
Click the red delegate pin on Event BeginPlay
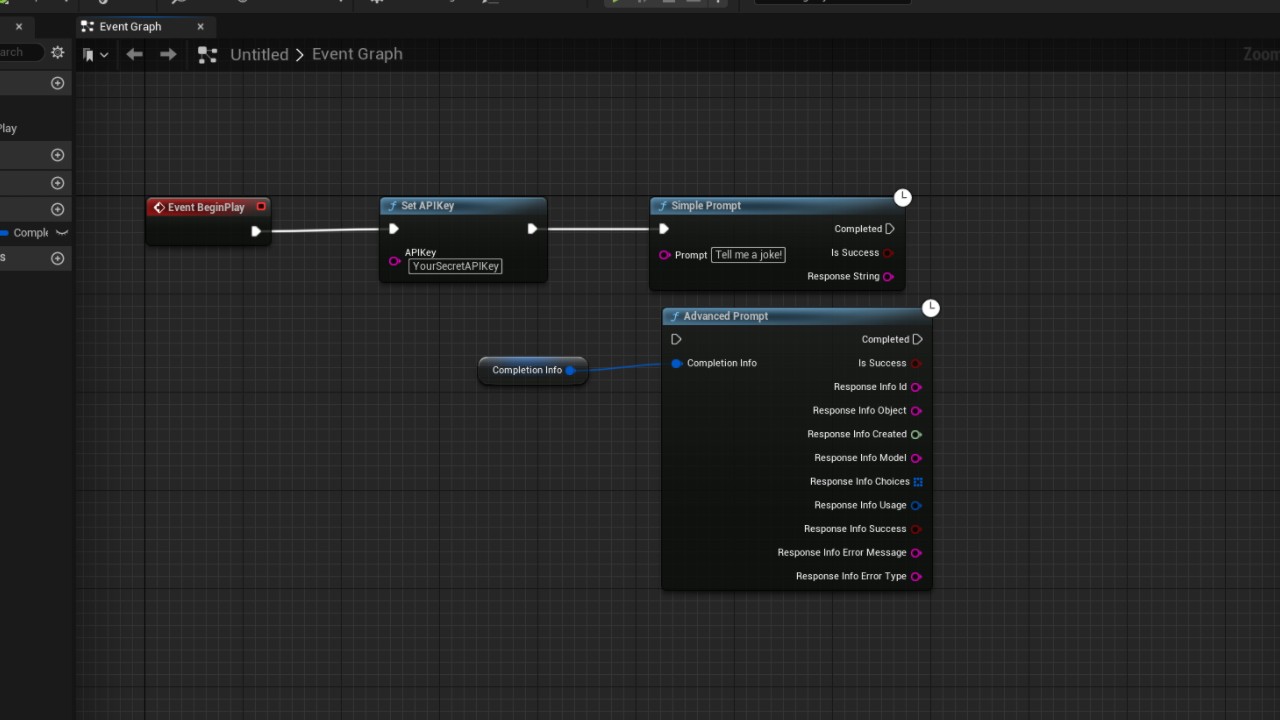tap(261, 207)
